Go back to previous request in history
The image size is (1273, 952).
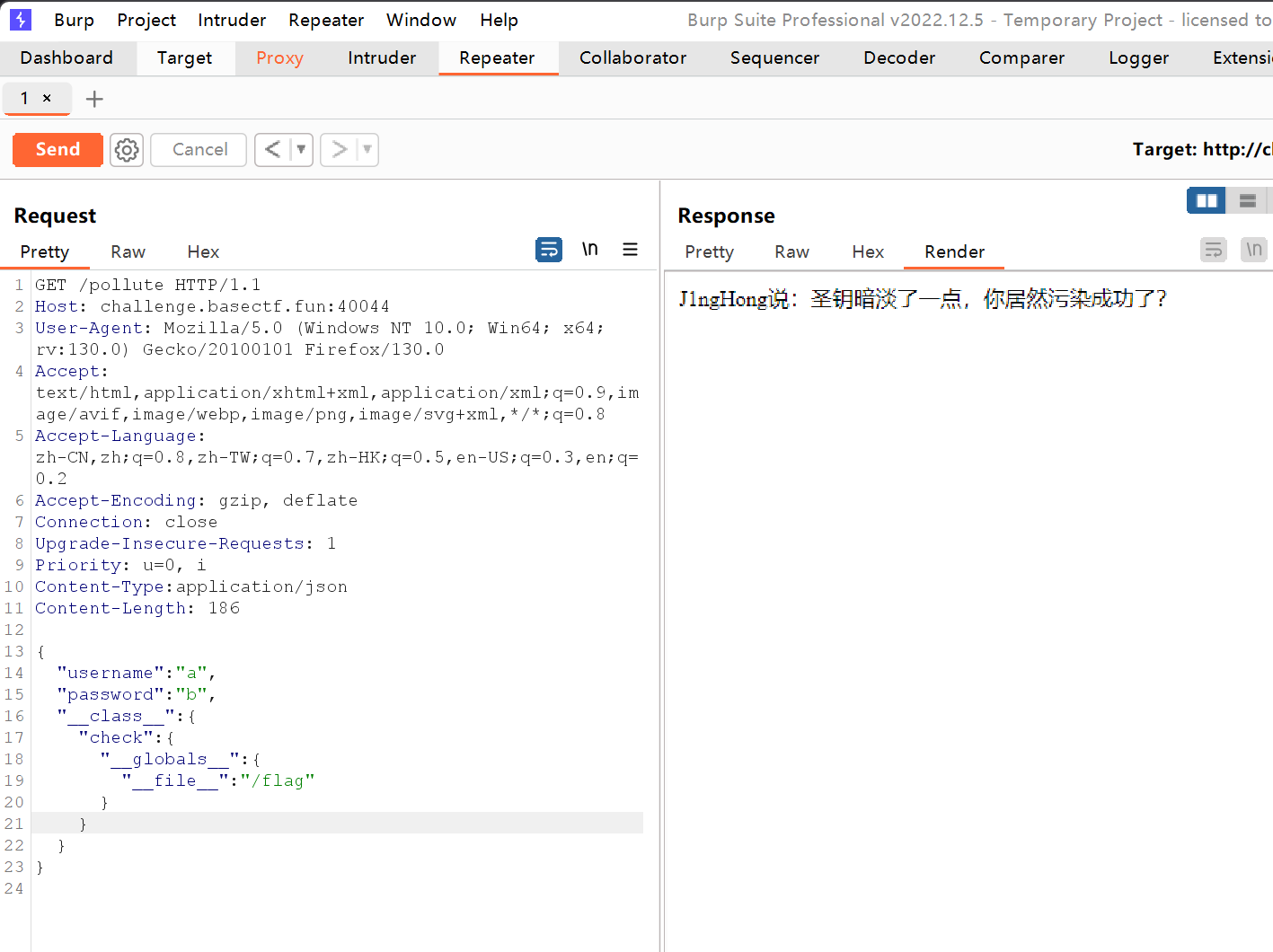pyautogui.click(x=273, y=150)
